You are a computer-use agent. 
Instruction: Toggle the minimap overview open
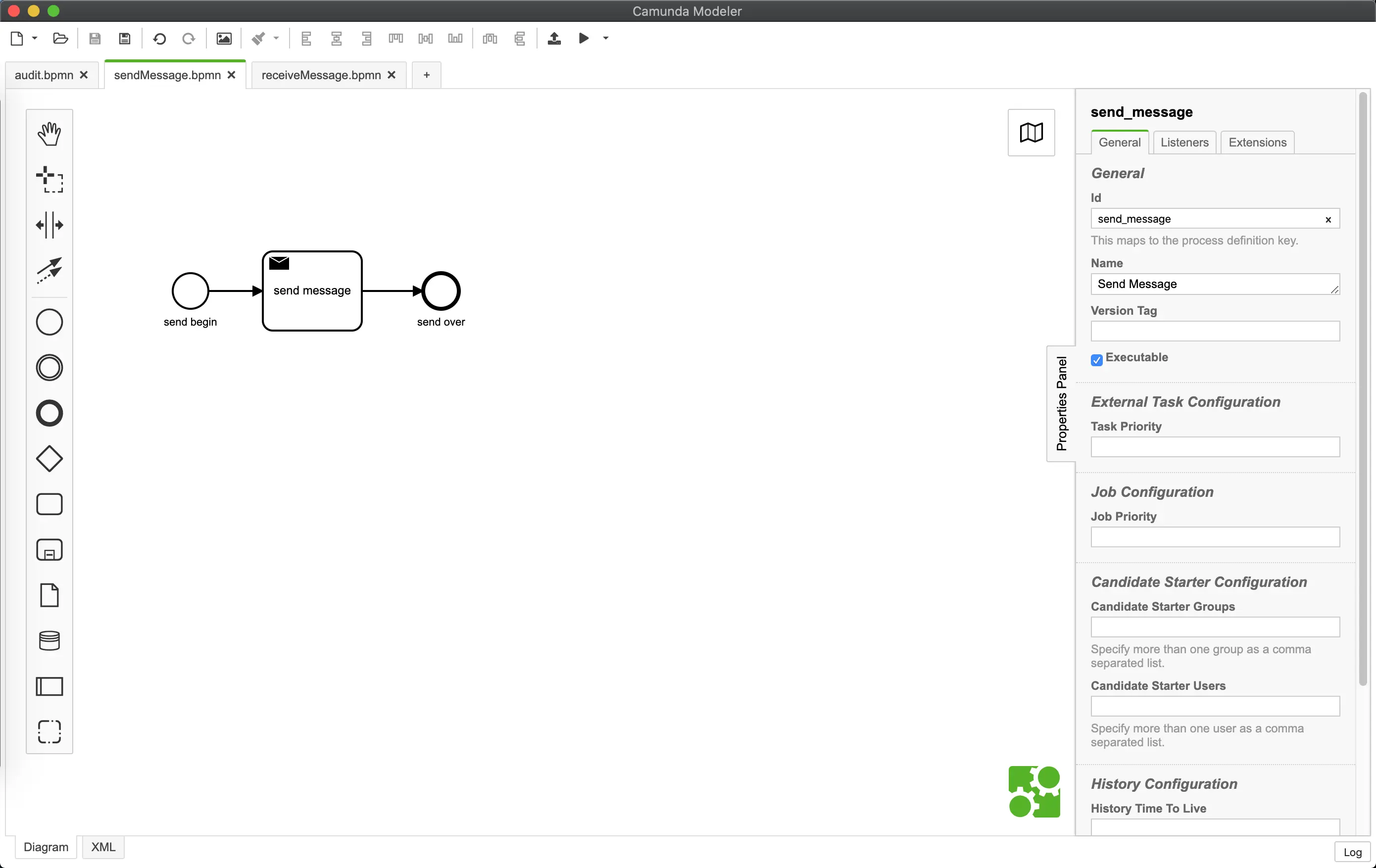pyautogui.click(x=1031, y=133)
